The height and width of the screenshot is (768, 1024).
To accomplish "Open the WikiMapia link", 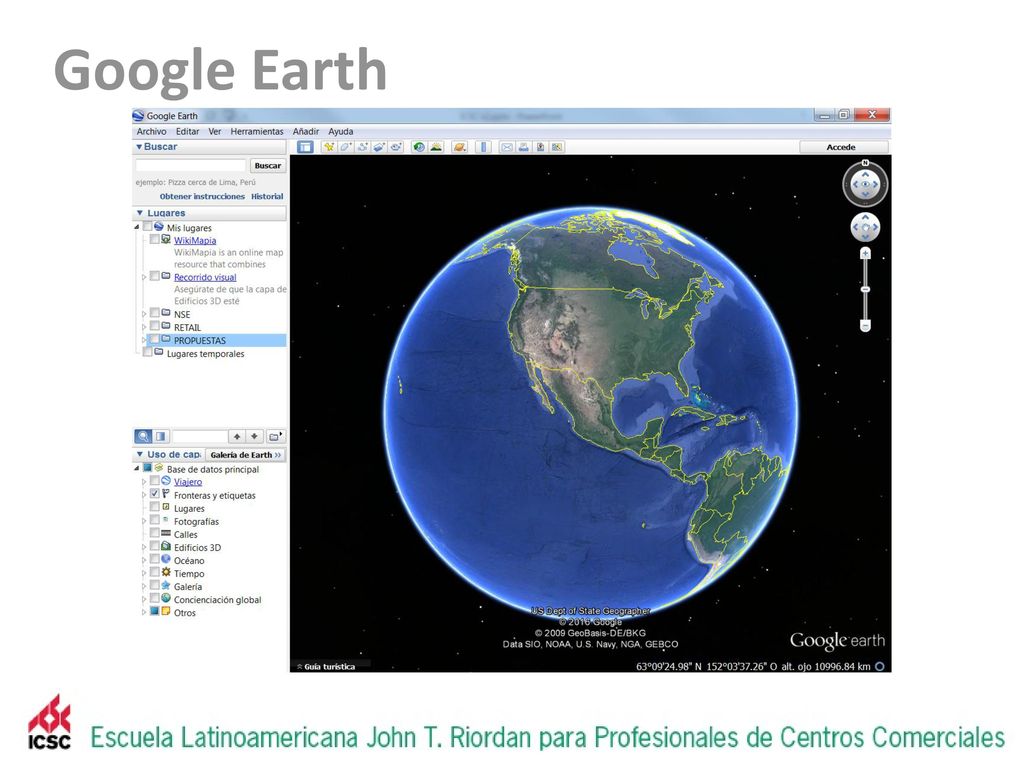I will coord(195,240).
